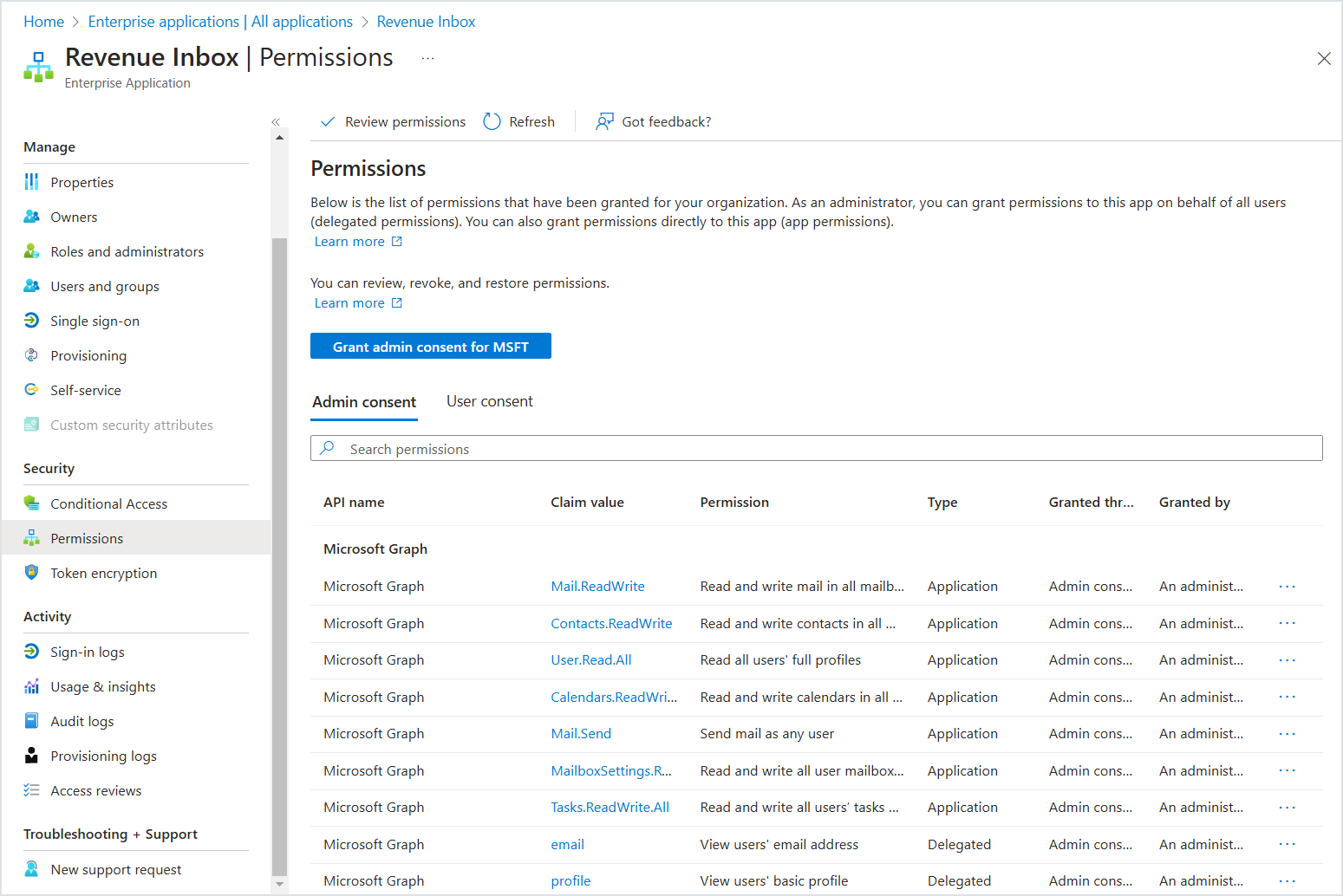Click 'Send mail as any user' permission text

[767, 734]
